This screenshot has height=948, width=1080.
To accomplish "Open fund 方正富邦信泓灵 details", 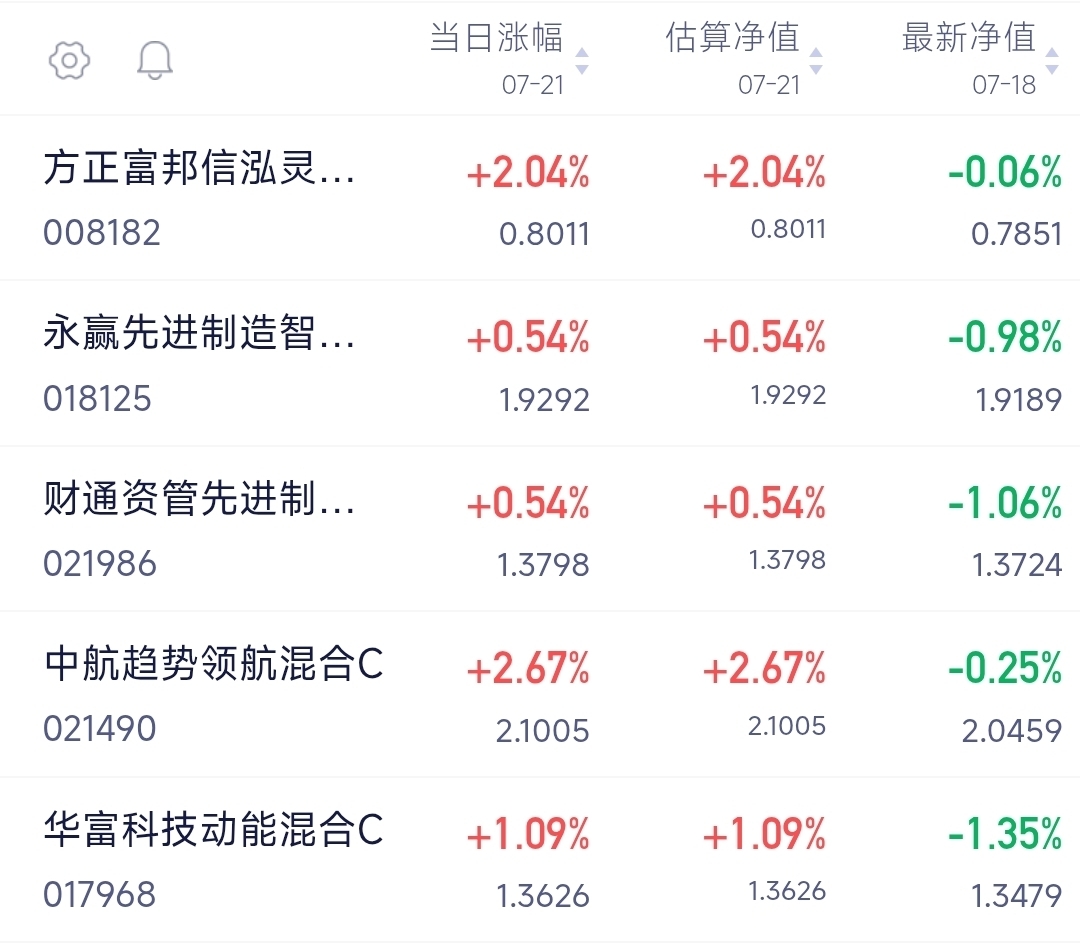I will pos(199,168).
